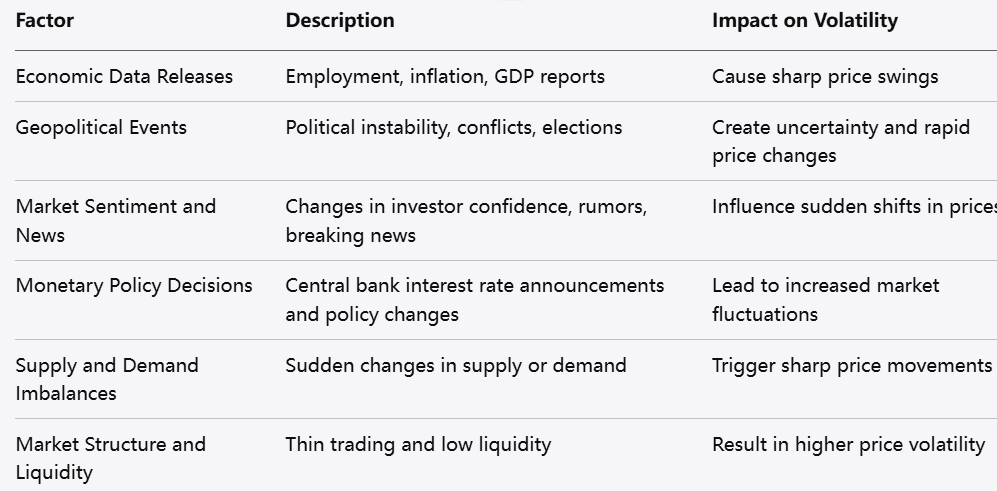Click the Geopolitical Events row label

click(101, 128)
